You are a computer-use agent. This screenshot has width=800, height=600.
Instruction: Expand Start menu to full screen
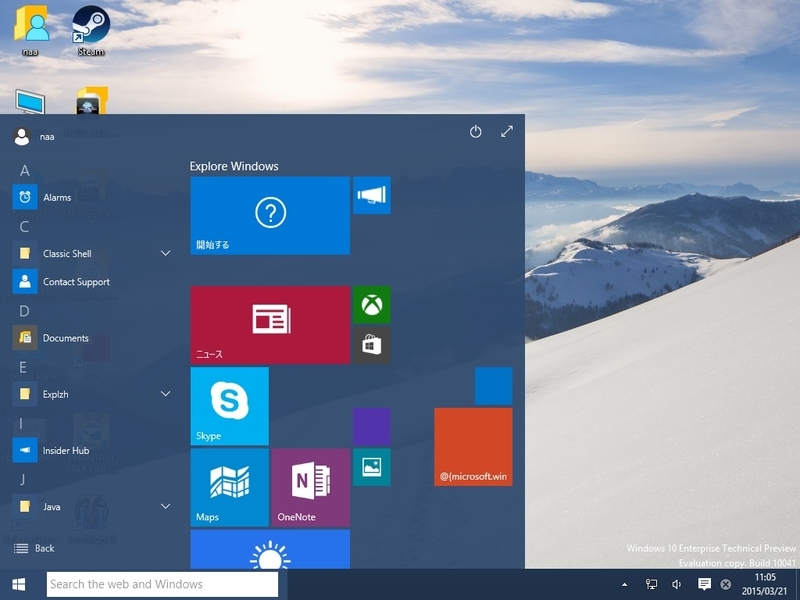click(507, 132)
